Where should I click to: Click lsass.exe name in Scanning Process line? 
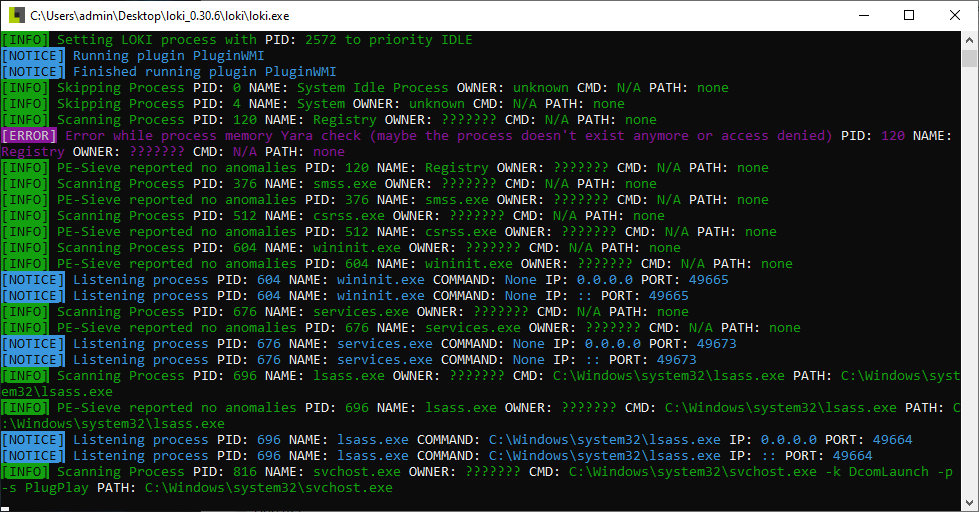(x=349, y=376)
